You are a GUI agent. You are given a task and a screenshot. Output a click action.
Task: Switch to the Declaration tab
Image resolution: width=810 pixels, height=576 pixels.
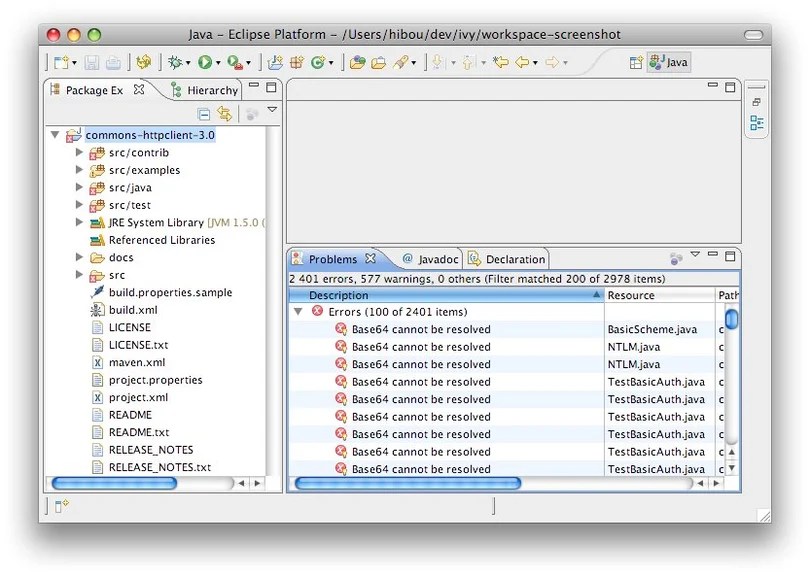coord(507,259)
